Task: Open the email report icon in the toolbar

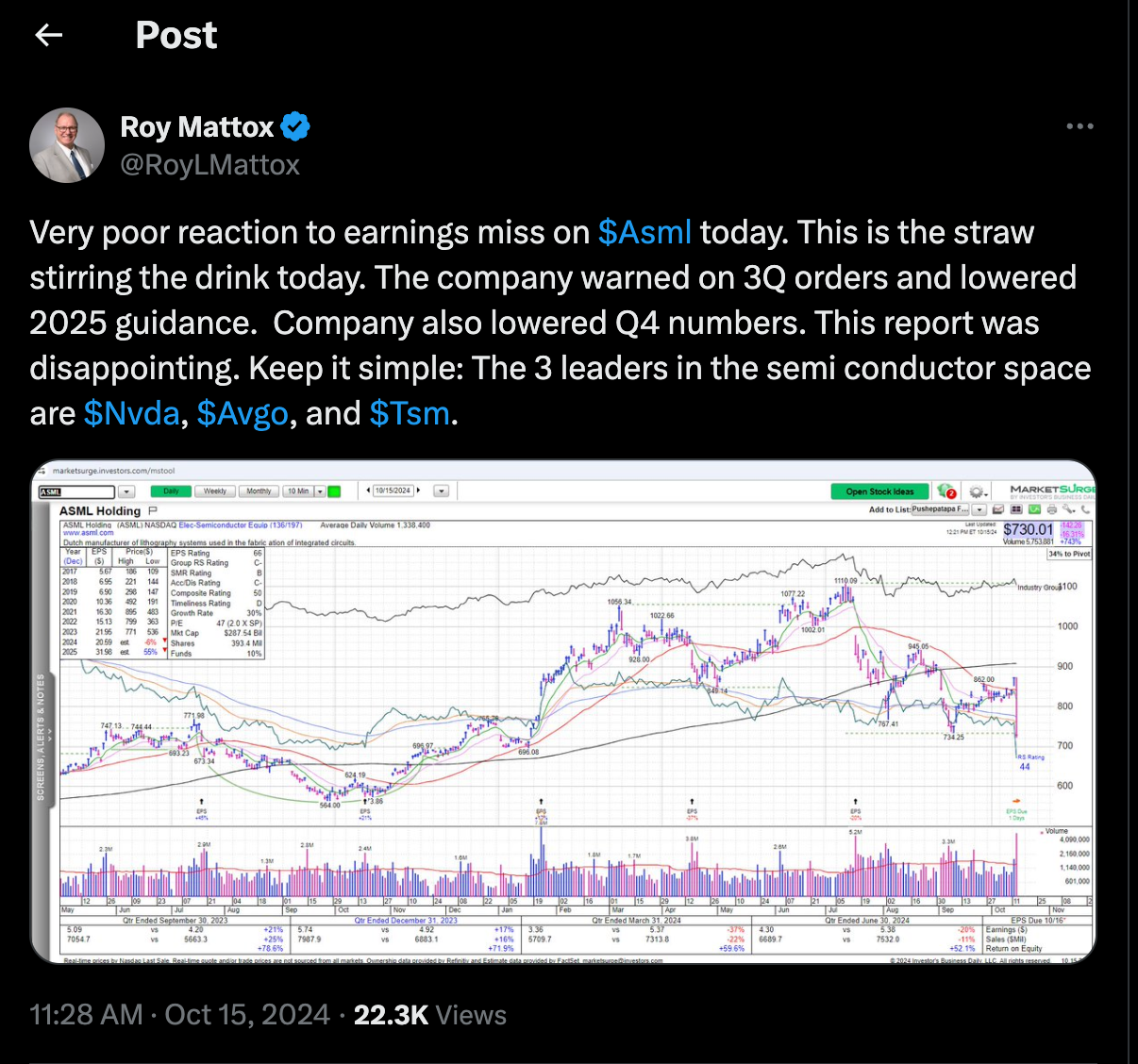Action: (998, 509)
